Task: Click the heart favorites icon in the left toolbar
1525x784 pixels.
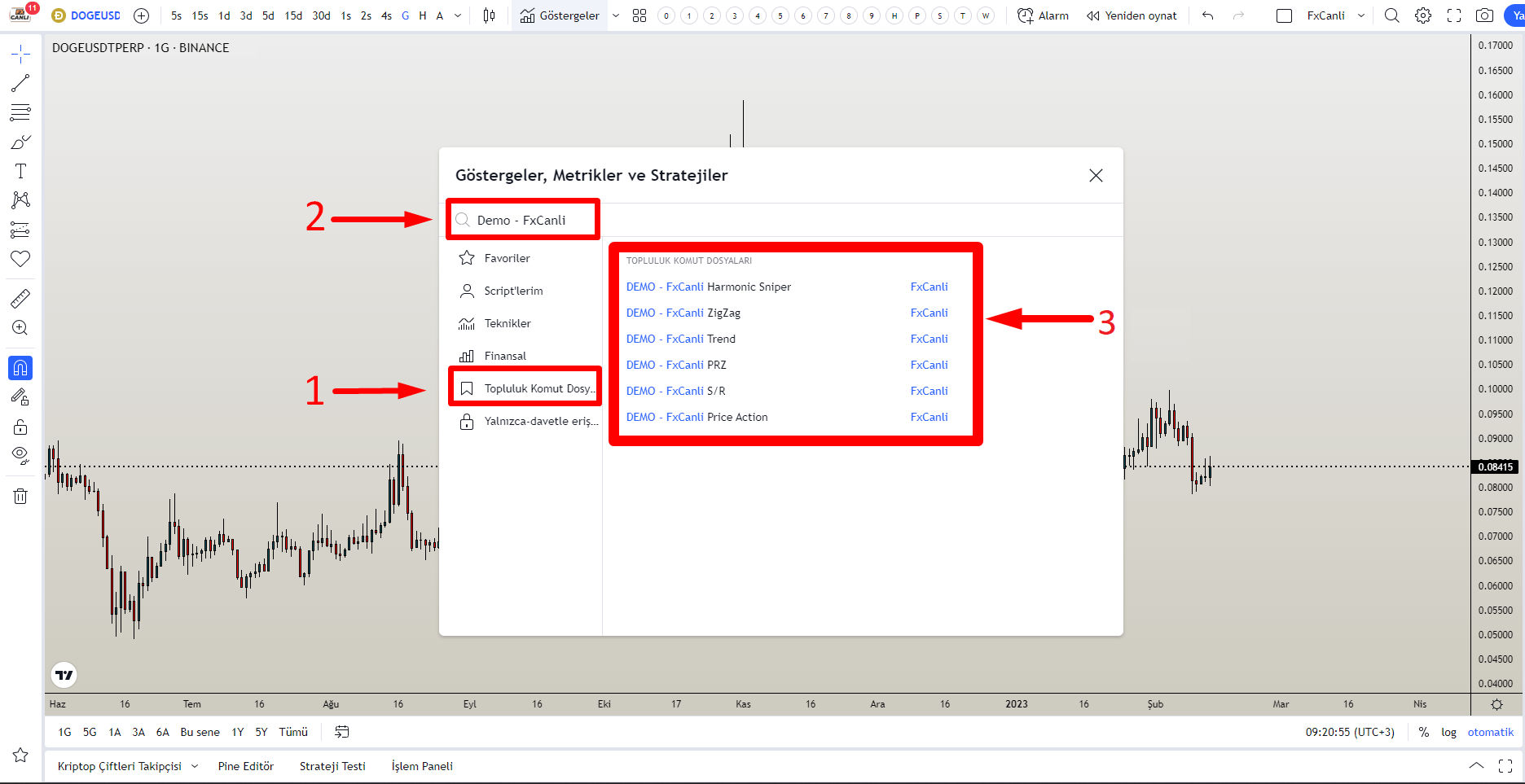Action: click(x=20, y=259)
